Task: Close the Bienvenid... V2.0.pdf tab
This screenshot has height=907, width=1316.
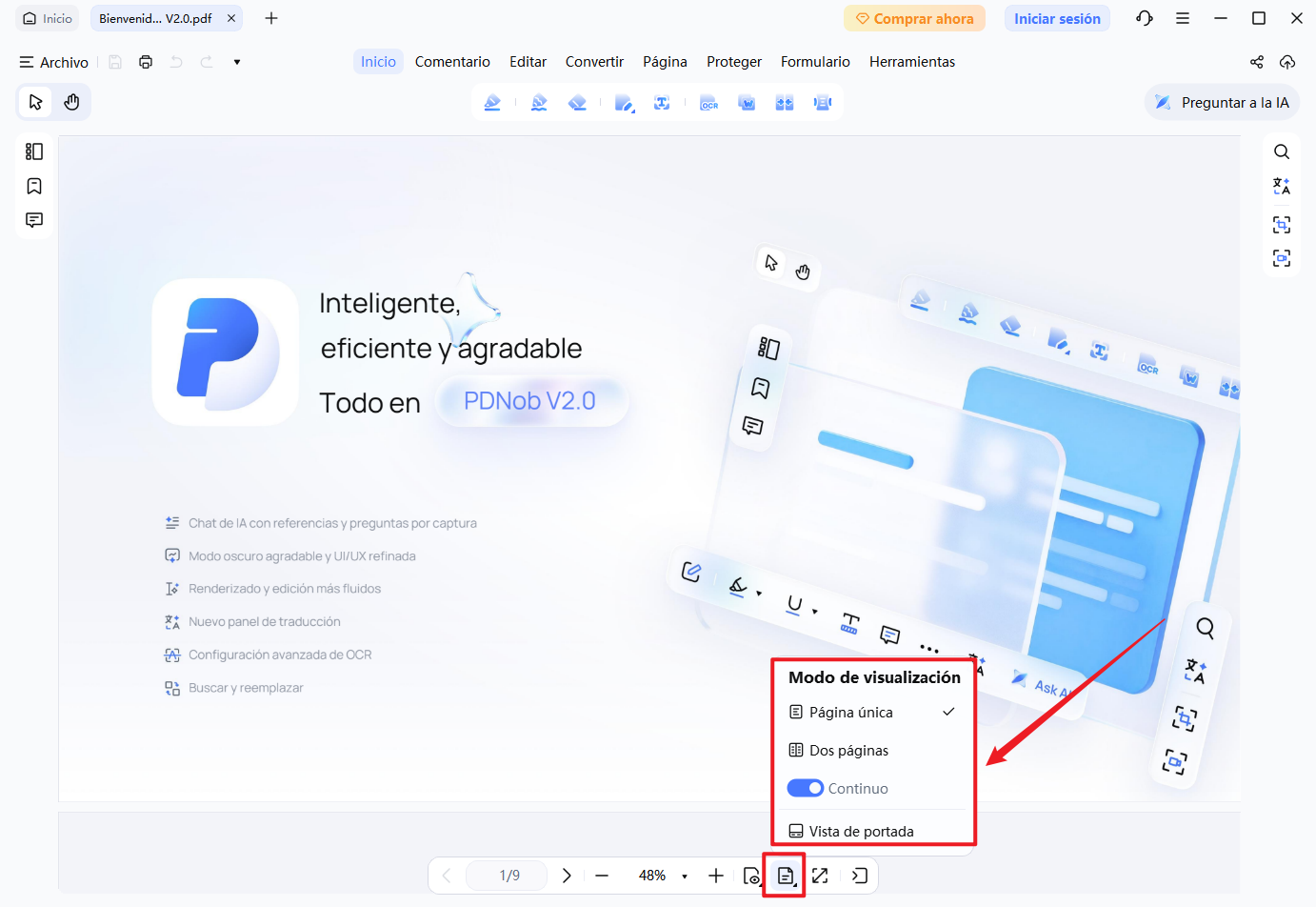Action: click(x=230, y=18)
